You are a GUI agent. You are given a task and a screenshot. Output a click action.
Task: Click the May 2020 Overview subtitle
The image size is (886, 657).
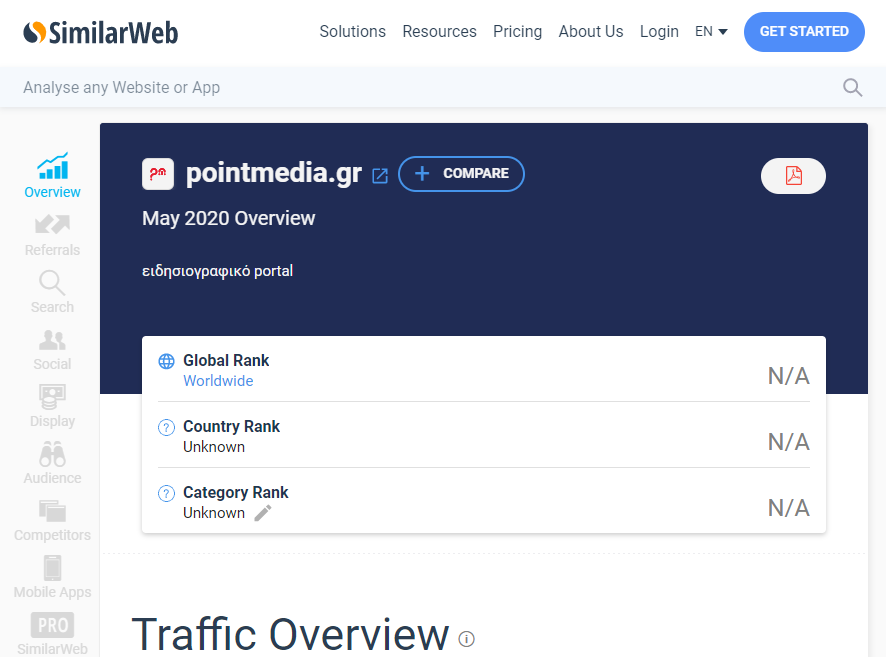(228, 218)
